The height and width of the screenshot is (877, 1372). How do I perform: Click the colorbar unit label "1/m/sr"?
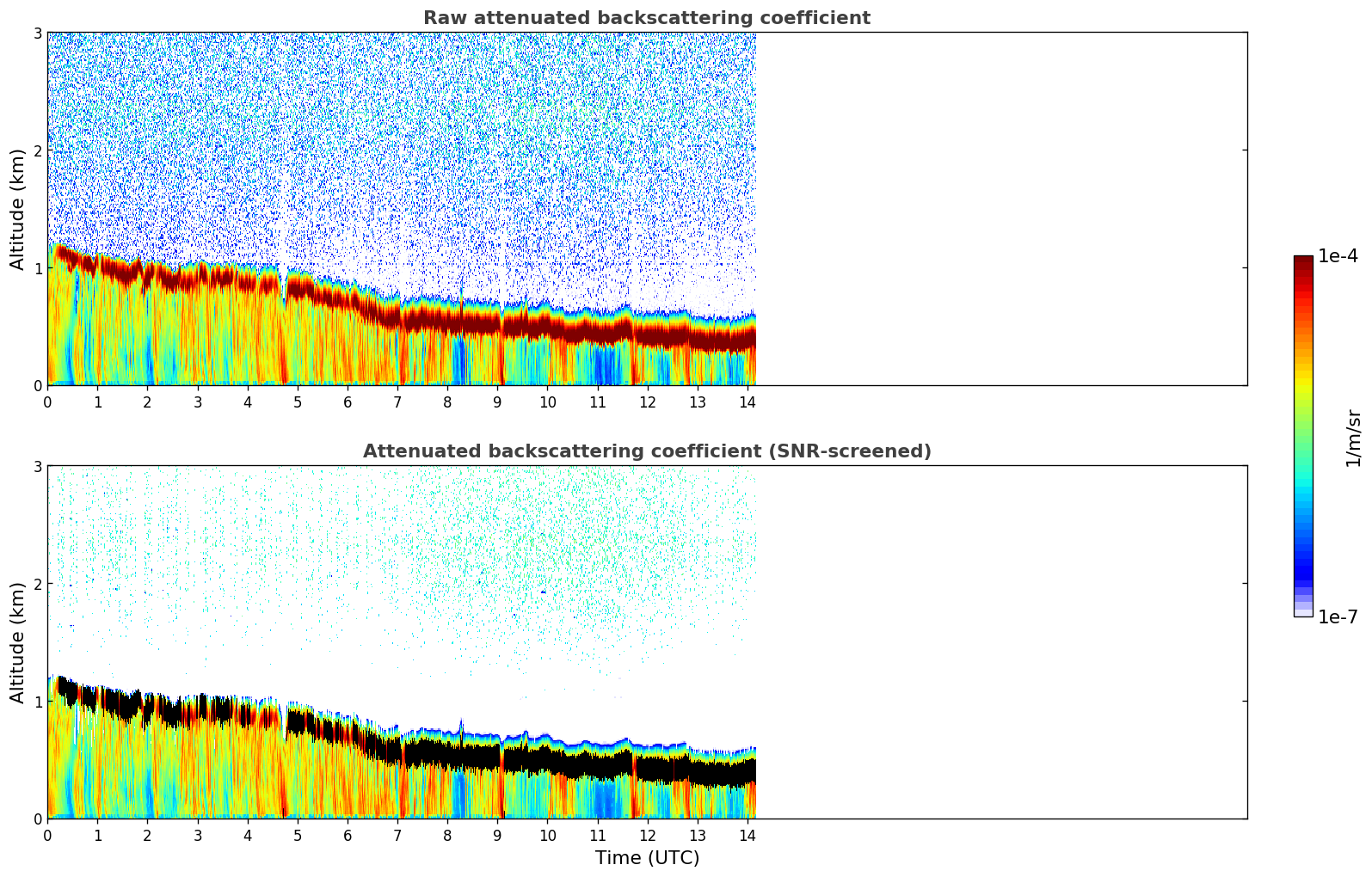pyautogui.click(x=1353, y=437)
